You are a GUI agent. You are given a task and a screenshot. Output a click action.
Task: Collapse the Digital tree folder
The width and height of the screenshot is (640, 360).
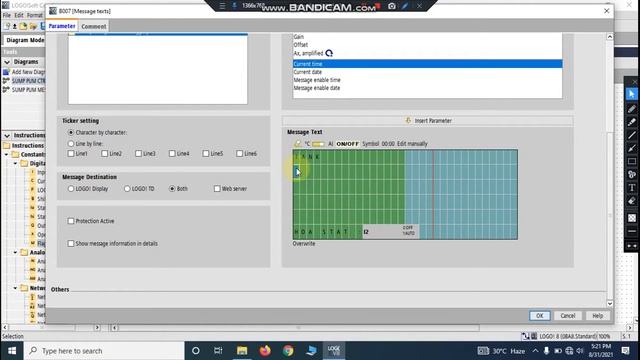coord(16,163)
